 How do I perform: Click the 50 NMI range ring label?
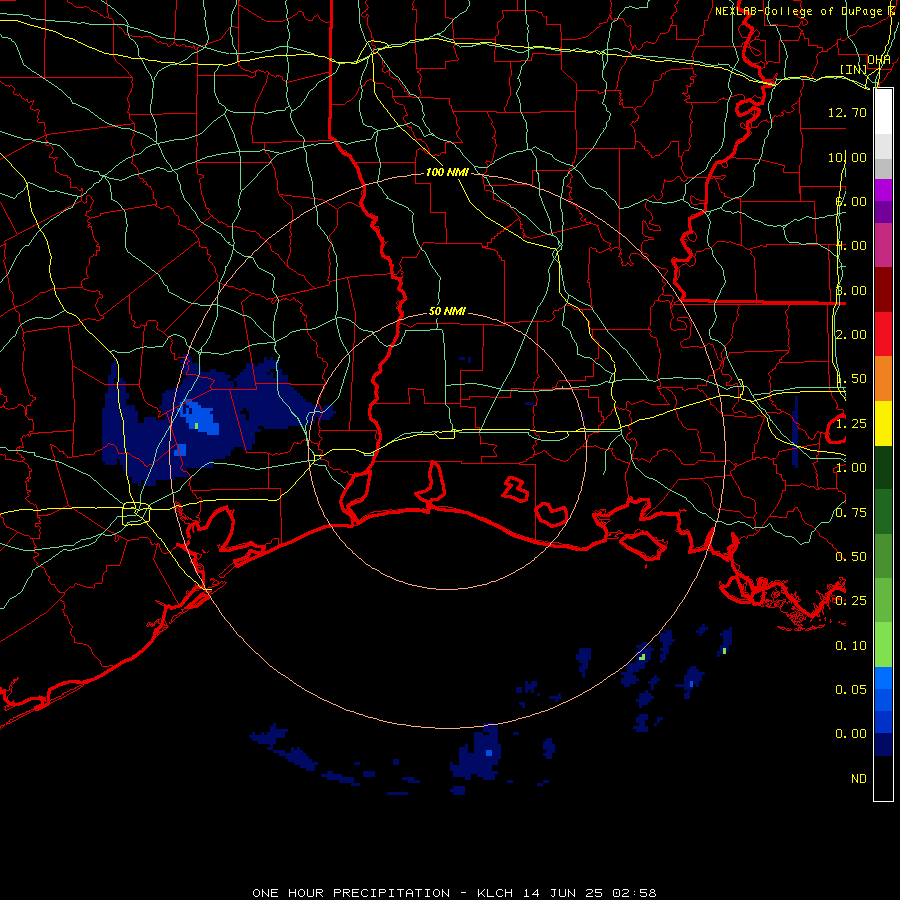(x=447, y=312)
